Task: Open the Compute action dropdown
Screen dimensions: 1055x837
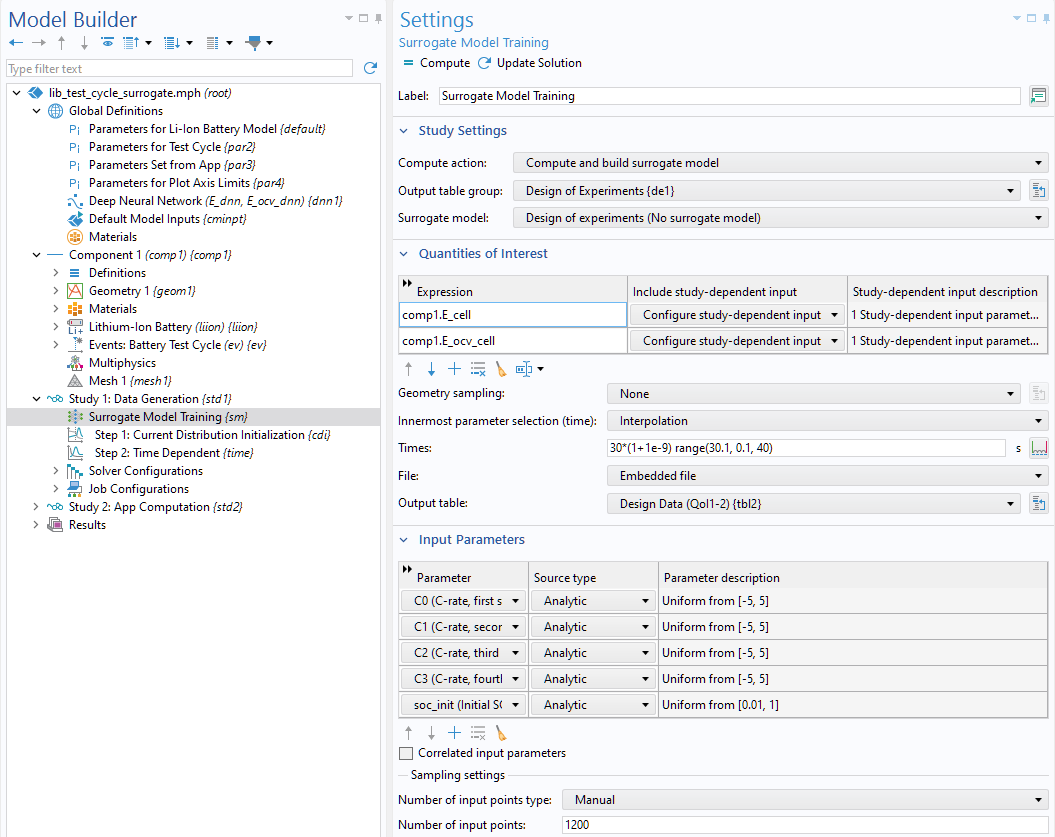Action: pos(780,163)
